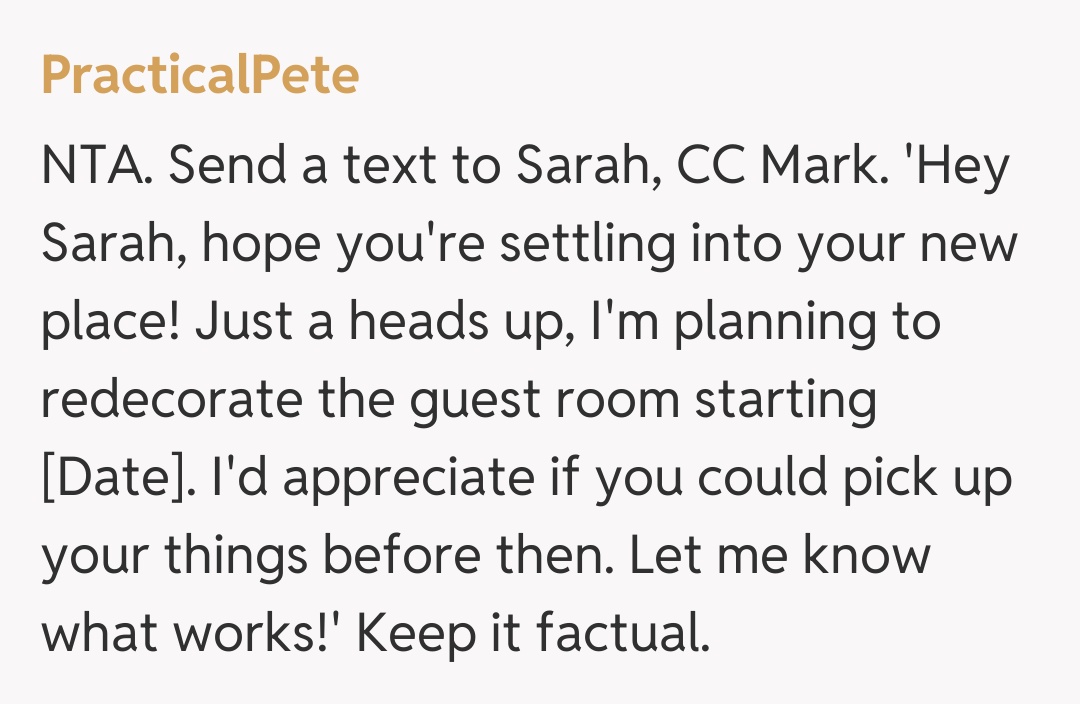
Task: Click the phrase "hope you're"
Action: (338, 246)
